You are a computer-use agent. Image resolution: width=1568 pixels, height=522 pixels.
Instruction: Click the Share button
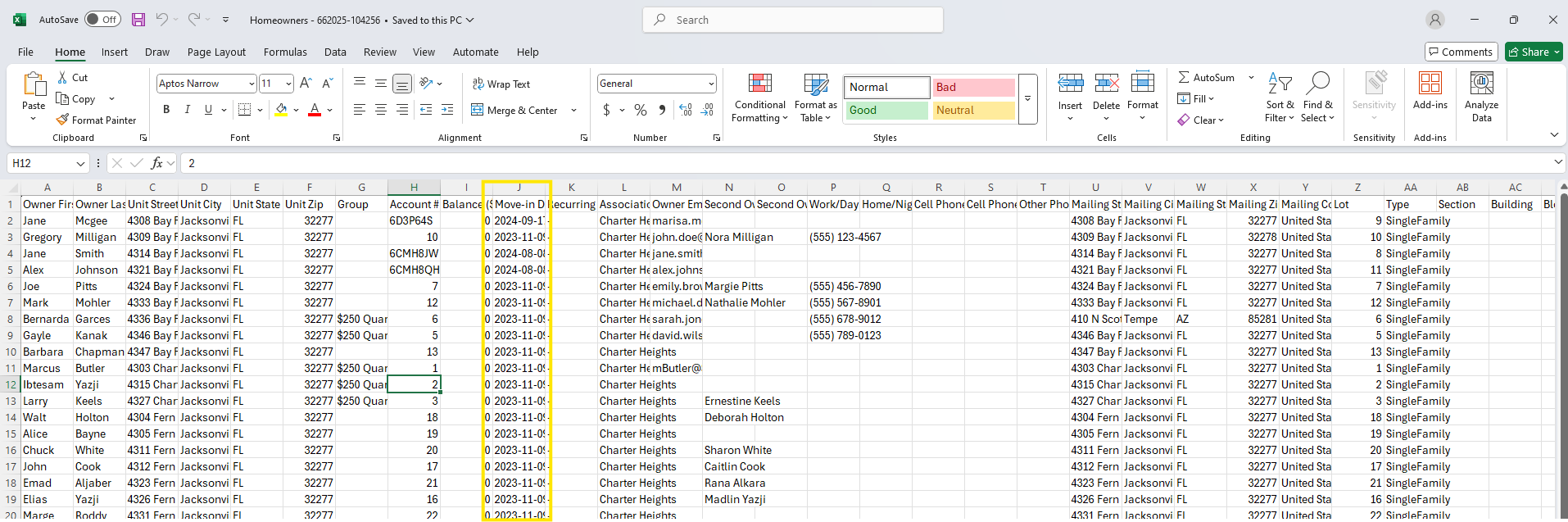point(1534,52)
